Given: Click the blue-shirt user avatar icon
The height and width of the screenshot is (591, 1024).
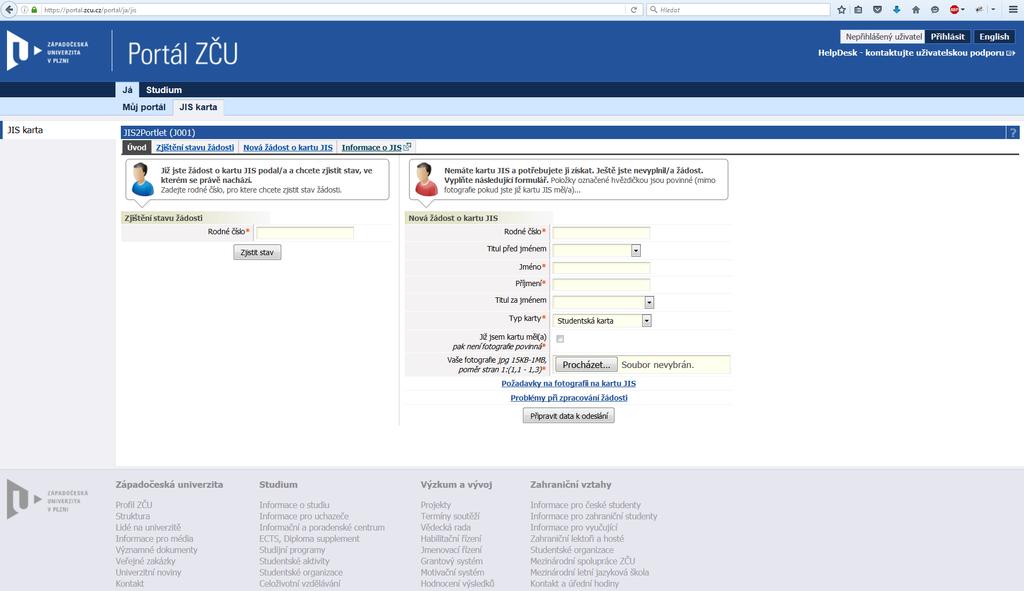Looking at the screenshot, I should 142,179.
